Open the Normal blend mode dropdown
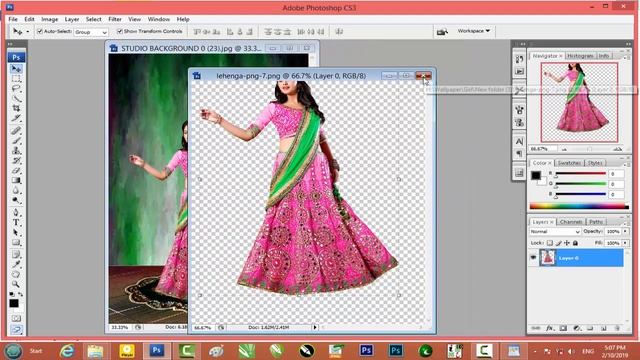Image resolution: width=640 pixels, height=360 pixels. [x=555, y=231]
